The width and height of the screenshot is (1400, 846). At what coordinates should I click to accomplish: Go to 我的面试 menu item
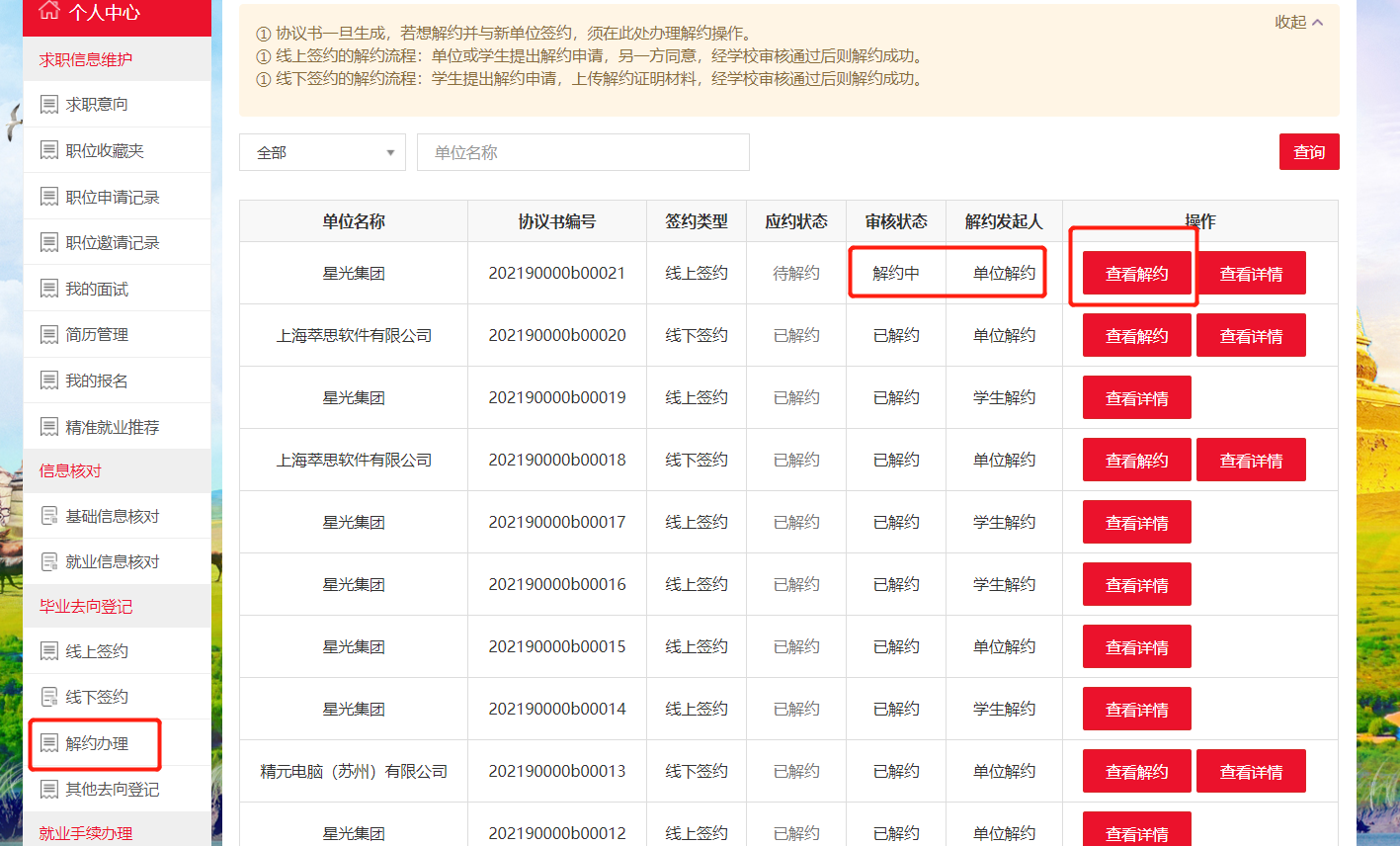click(x=97, y=289)
